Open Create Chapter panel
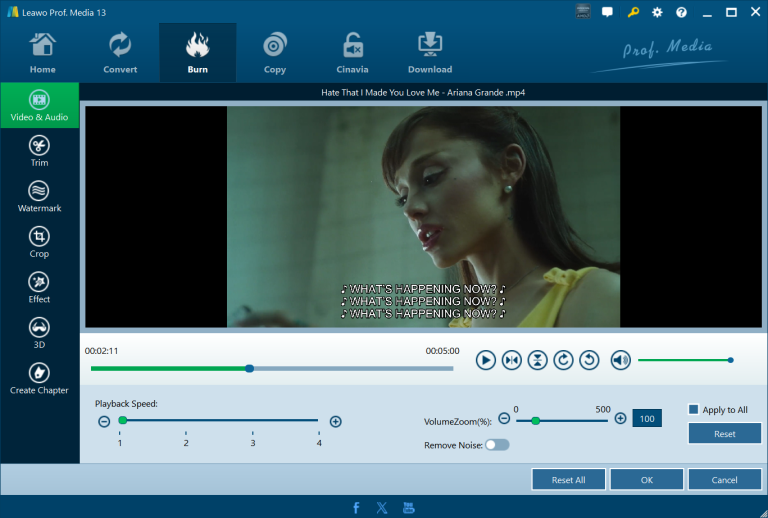Viewport: 768px width, 518px height. tap(39, 379)
